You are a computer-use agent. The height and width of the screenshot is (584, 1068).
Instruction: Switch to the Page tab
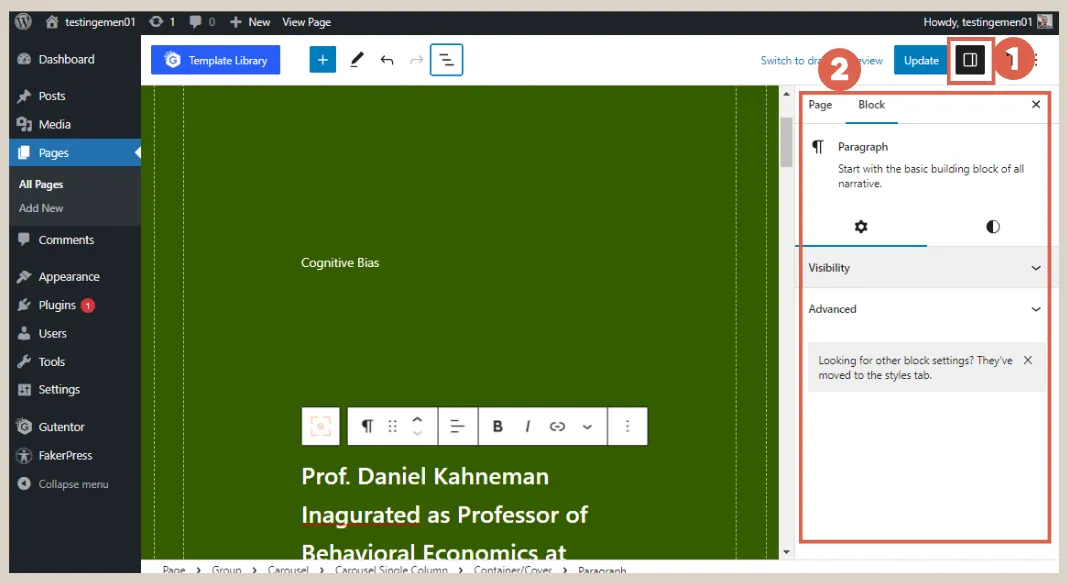[x=820, y=105]
